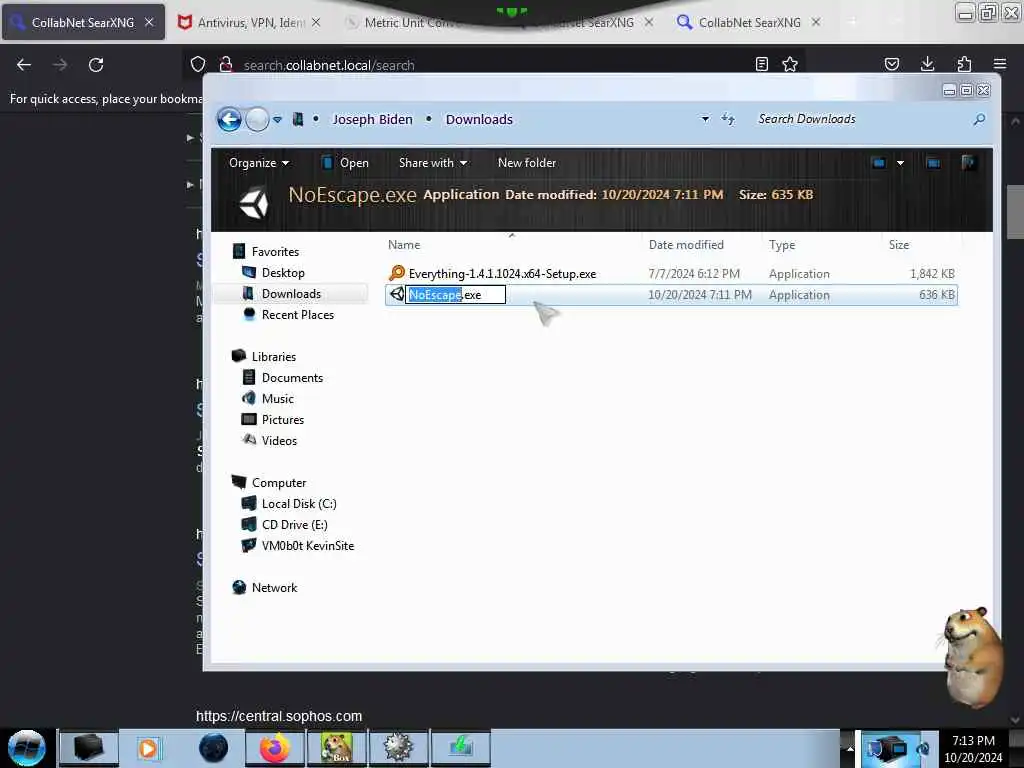Open the Organize menu
1024x768 pixels.
point(259,163)
